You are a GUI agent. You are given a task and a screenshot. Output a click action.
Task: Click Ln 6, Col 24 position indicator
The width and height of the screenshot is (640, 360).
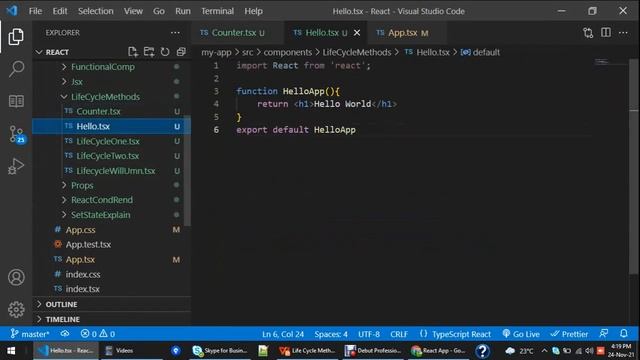pos(283,334)
